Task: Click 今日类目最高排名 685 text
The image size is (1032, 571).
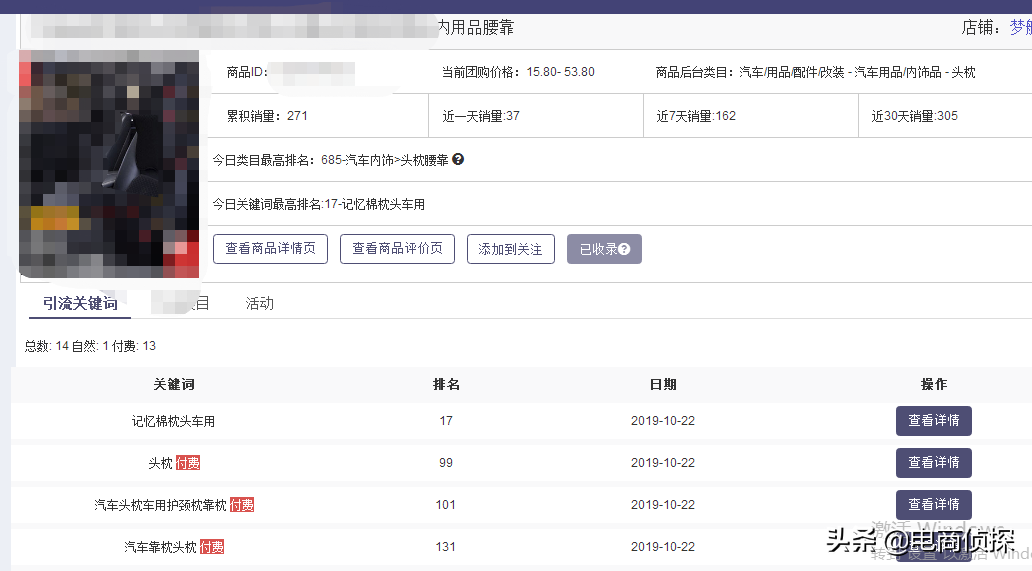Action: [330, 160]
